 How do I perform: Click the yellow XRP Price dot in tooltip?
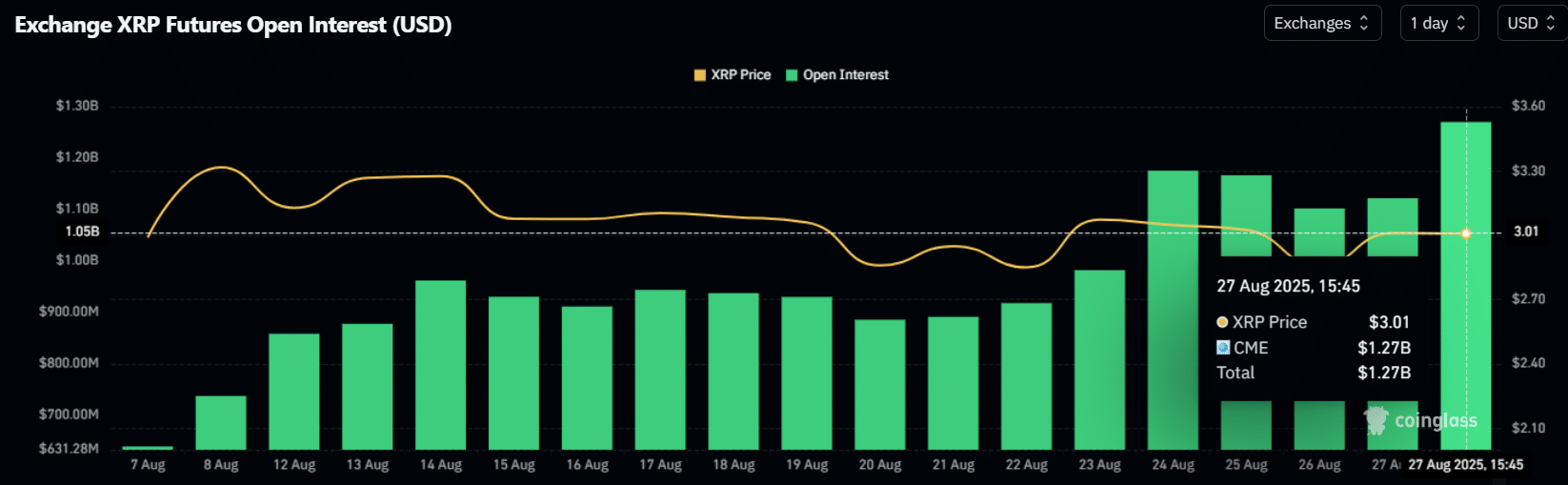(x=1222, y=322)
